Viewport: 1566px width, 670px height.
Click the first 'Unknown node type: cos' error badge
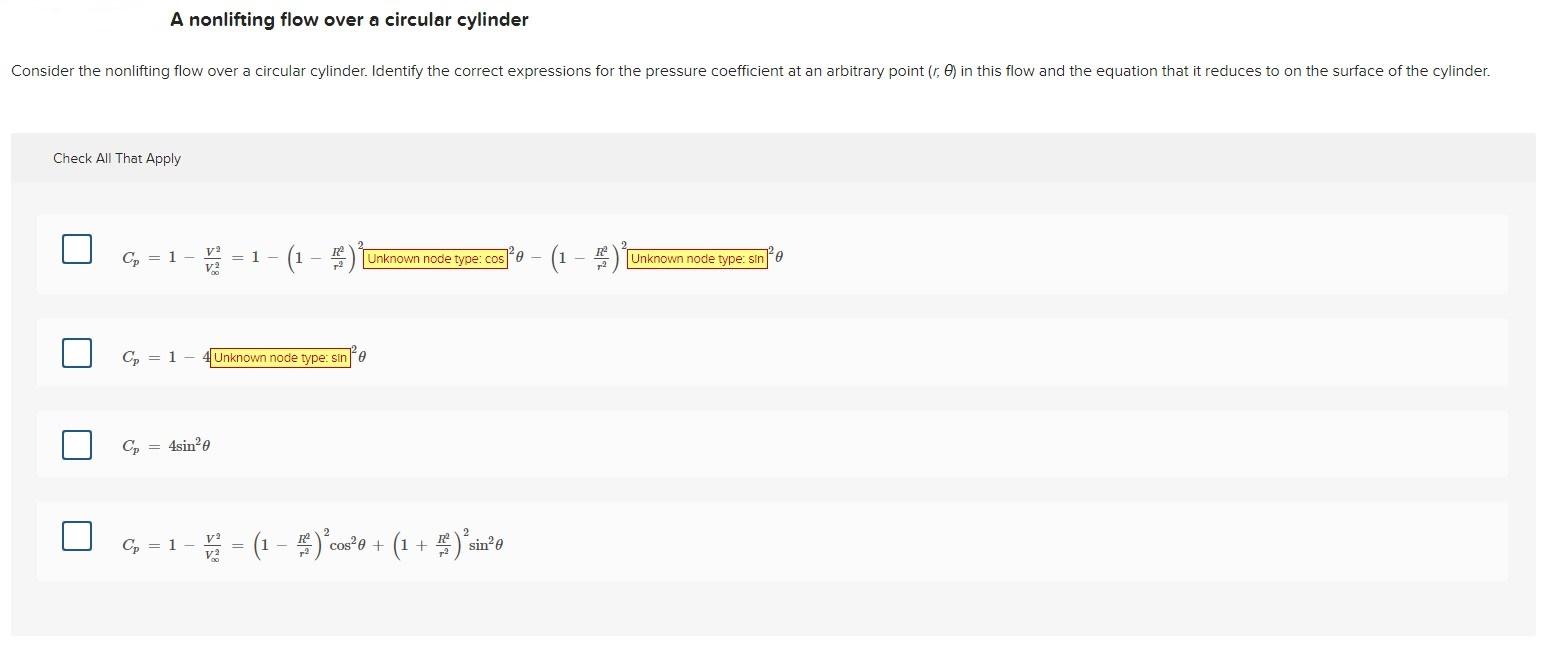pos(434,258)
